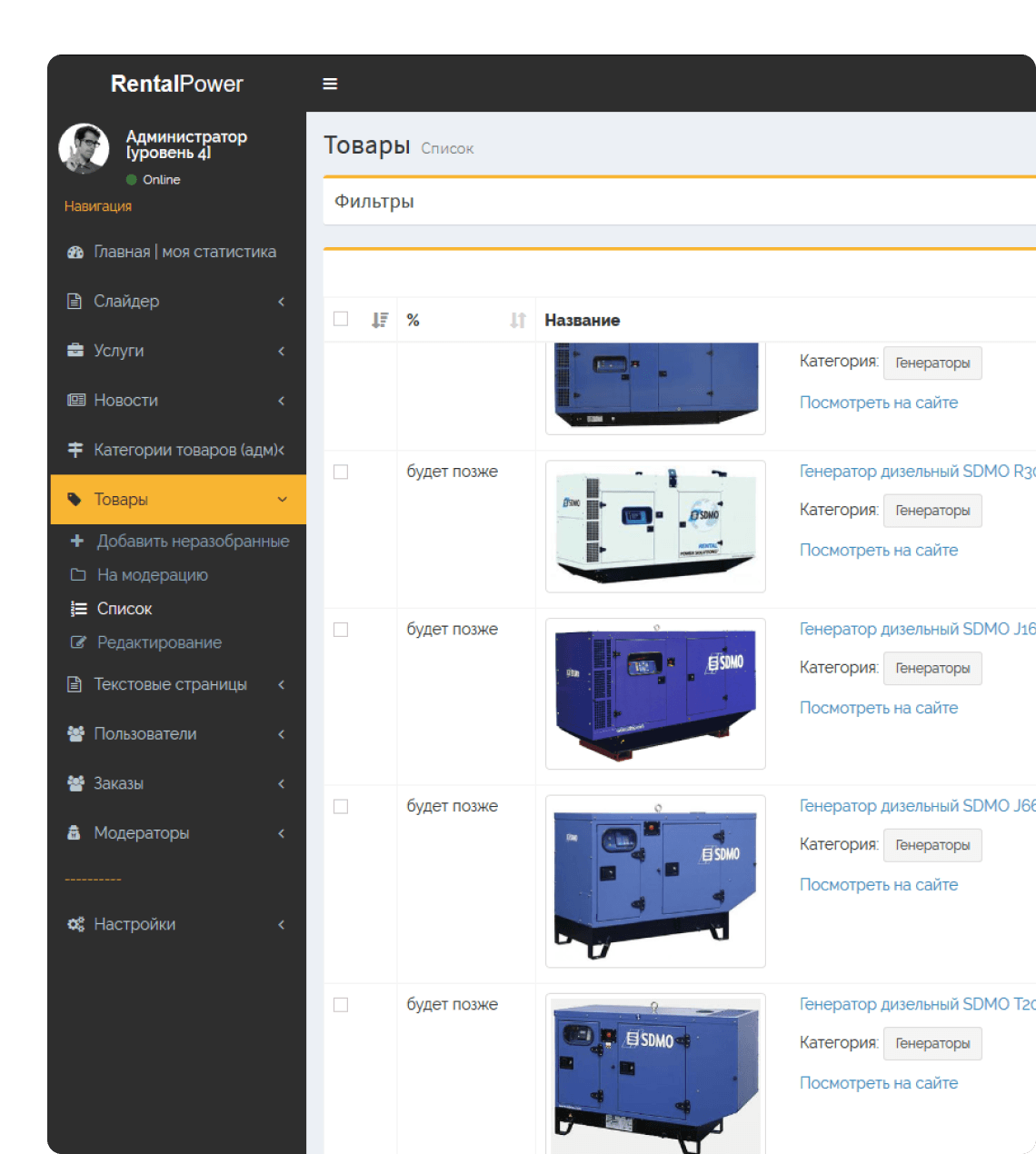This screenshot has height=1154, width=1036.
Task: Expand Категории товаров (адм) chevron
Action: (282, 450)
